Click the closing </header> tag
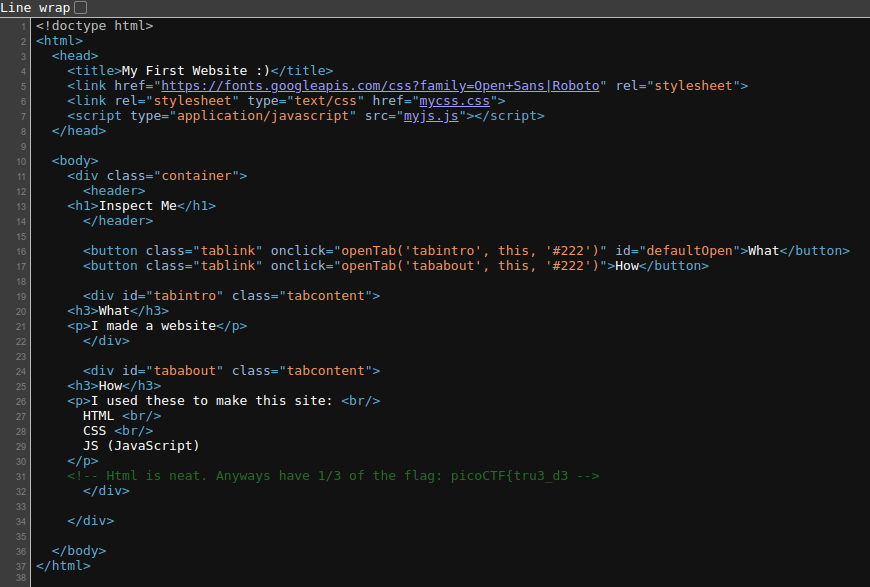Screen dimensions: 870x587 (x=118, y=220)
